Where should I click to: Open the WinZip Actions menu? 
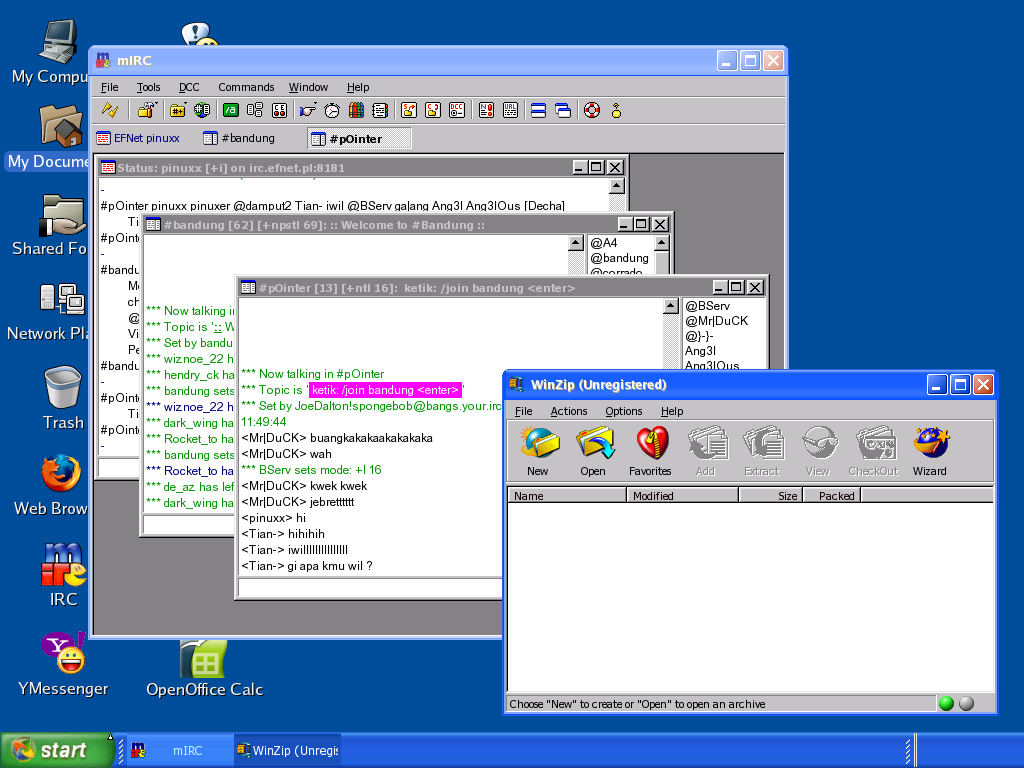pos(569,411)
